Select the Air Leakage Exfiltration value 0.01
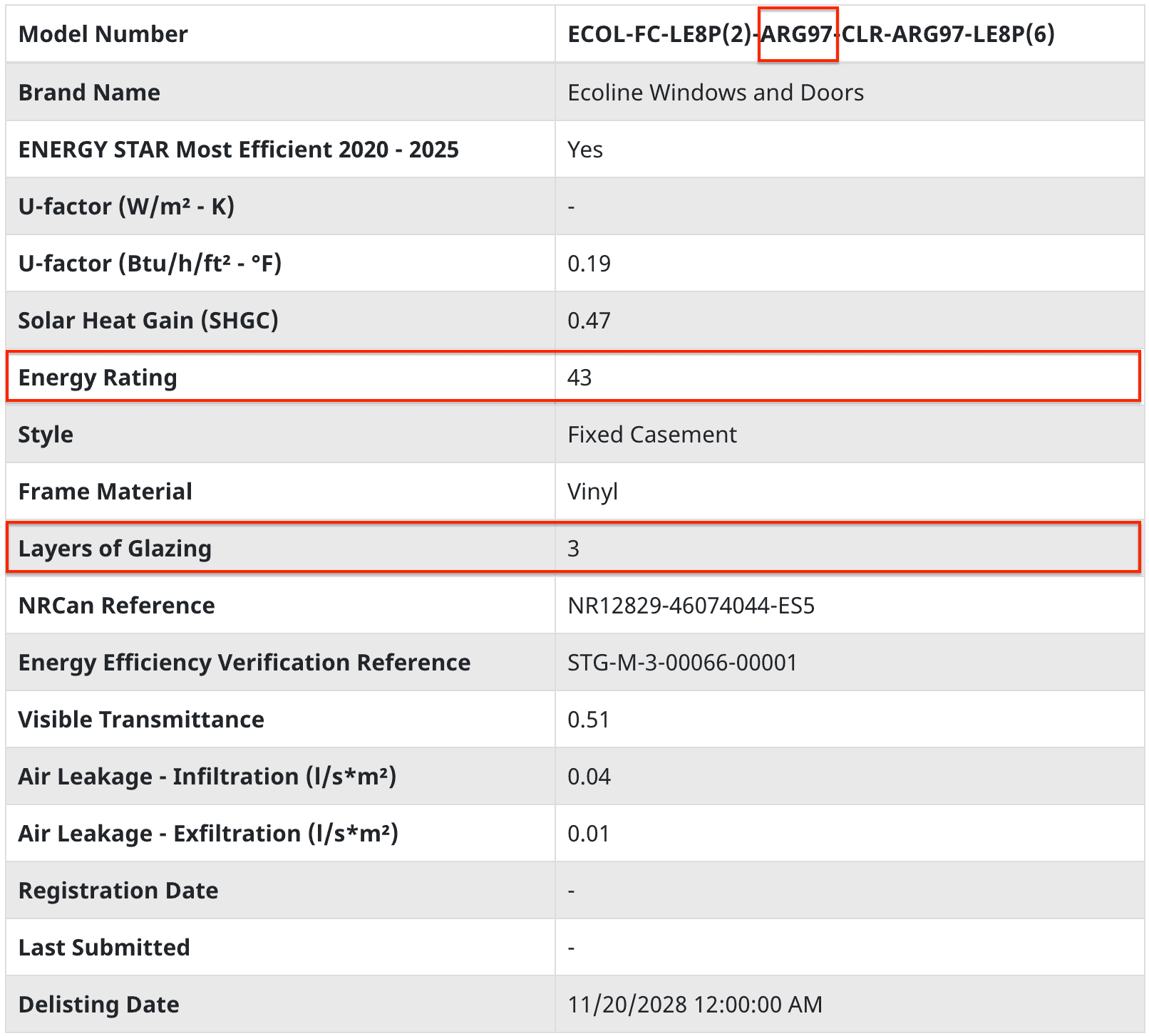Image resolution: width=1149 pixels, height=1036 pixels. click(x=588, y=834)
